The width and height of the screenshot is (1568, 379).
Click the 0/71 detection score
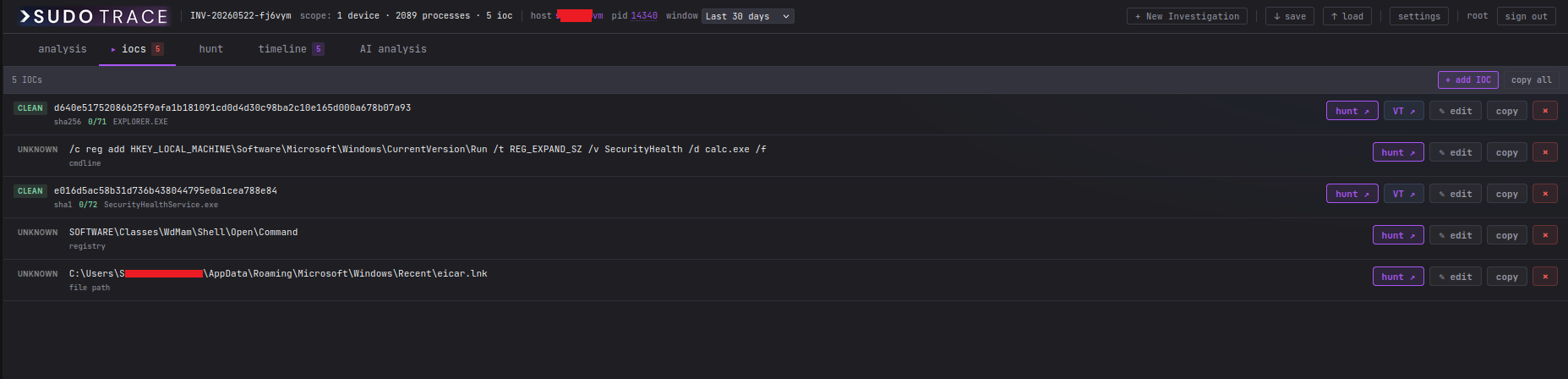tap(97, 122)
